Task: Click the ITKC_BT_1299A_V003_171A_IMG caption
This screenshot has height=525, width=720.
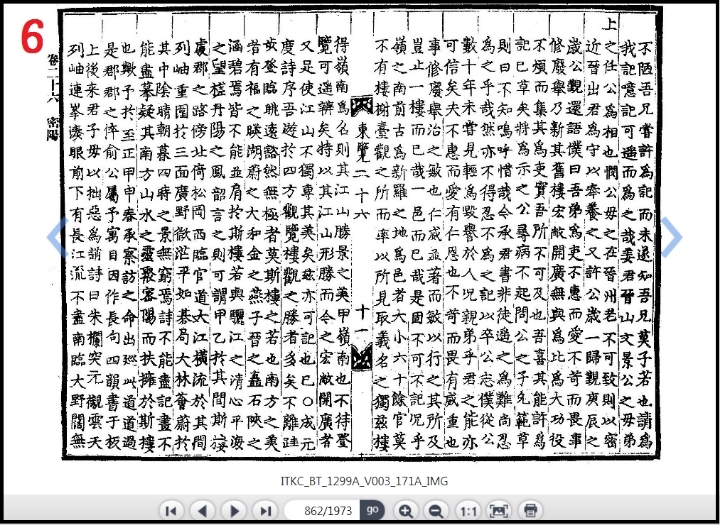Action: [364, 481]
